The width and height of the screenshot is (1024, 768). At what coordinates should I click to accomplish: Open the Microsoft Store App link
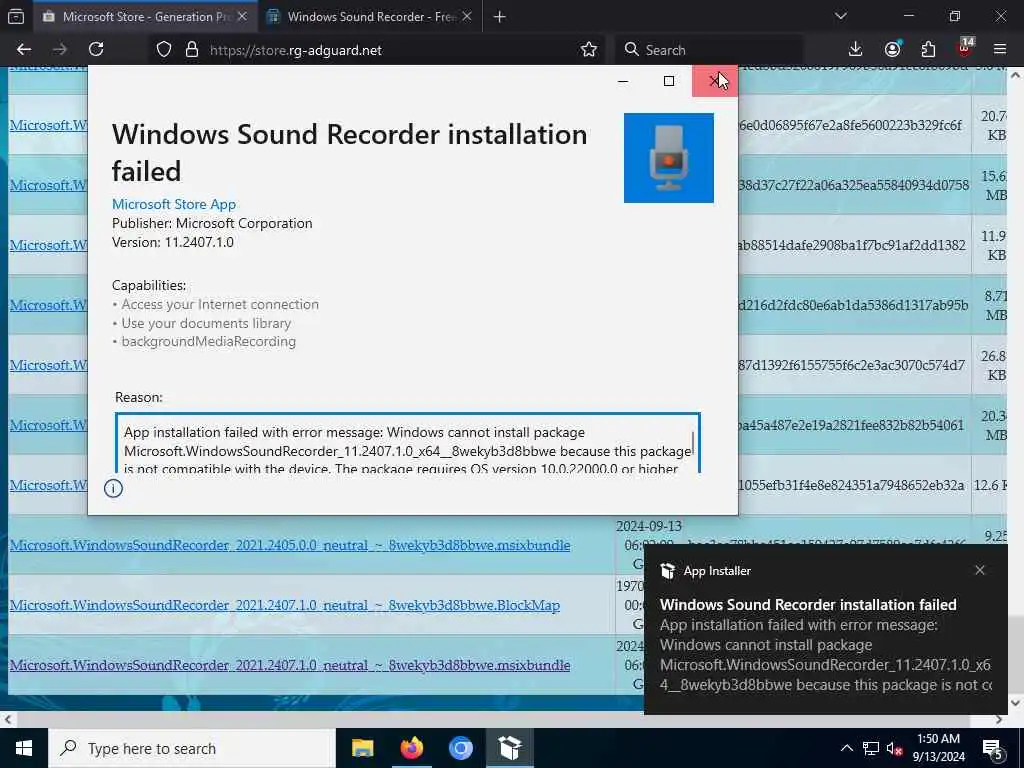(174, 204)
